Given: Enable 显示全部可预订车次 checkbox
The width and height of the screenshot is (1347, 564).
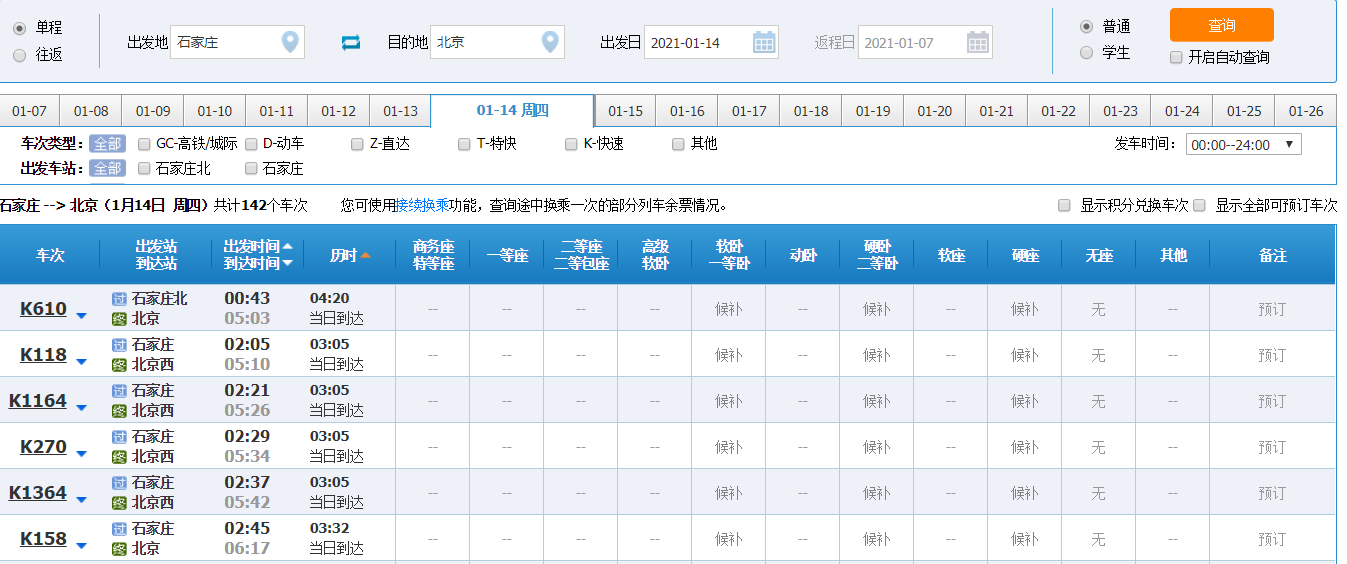Looking at the screenshot, I should [x=1199, y=205].
